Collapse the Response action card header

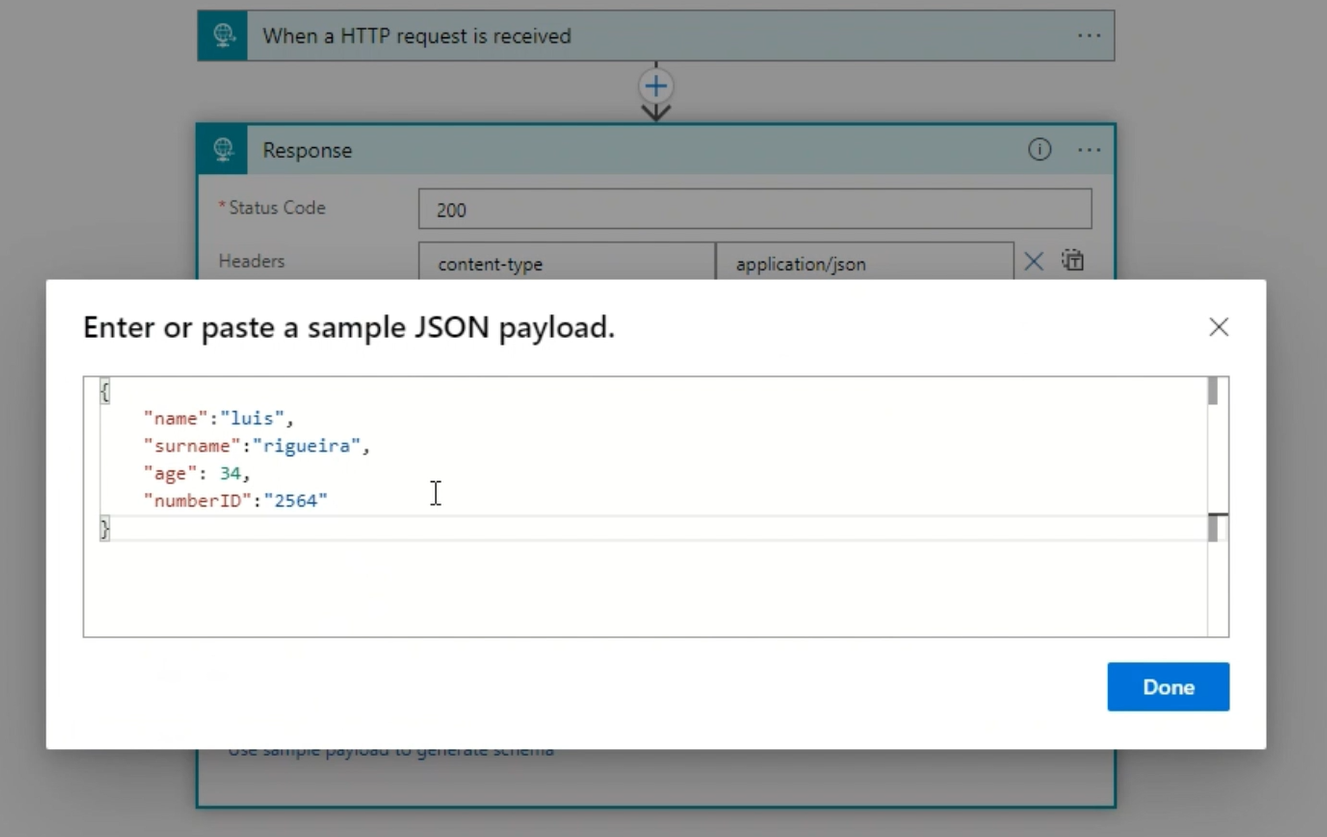point(600,150)
